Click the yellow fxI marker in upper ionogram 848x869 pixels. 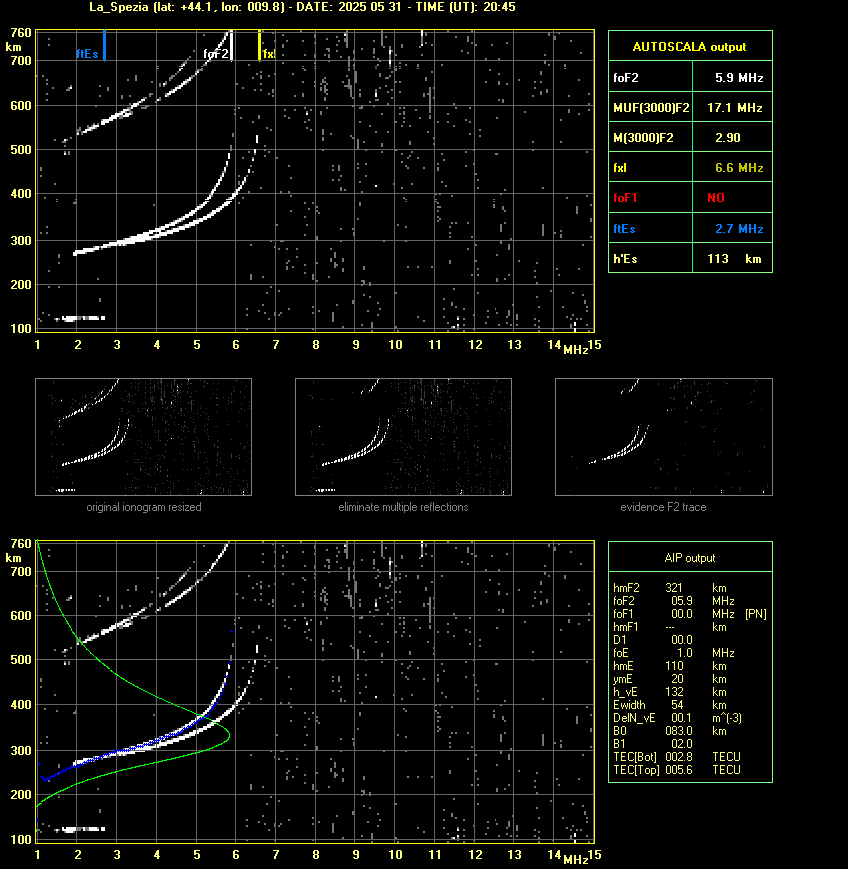pos(259,45)
